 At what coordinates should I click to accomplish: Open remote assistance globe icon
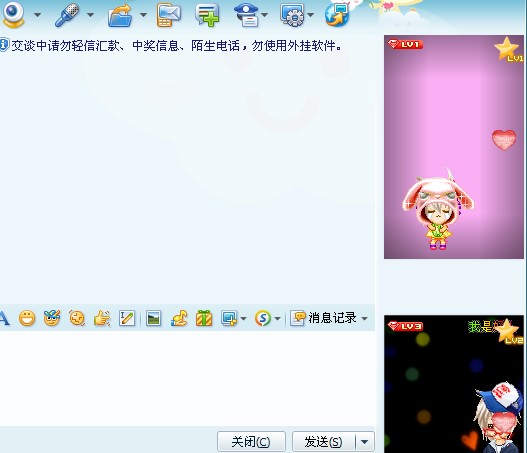[x=337, y=15]
